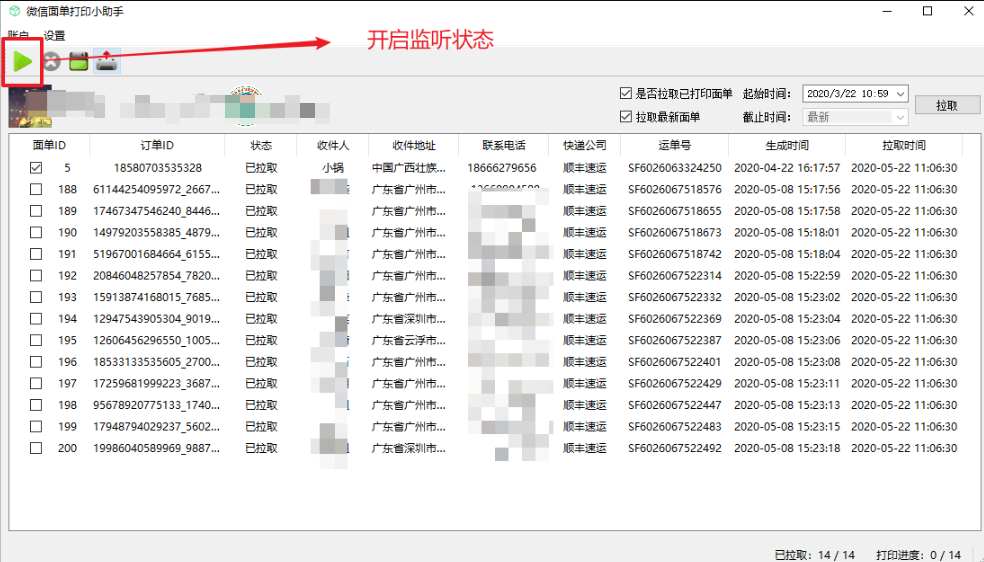Click generation time 2020-05-08 15:23:13
This screenshot has width=984, height=562.
tap(787, 405)
